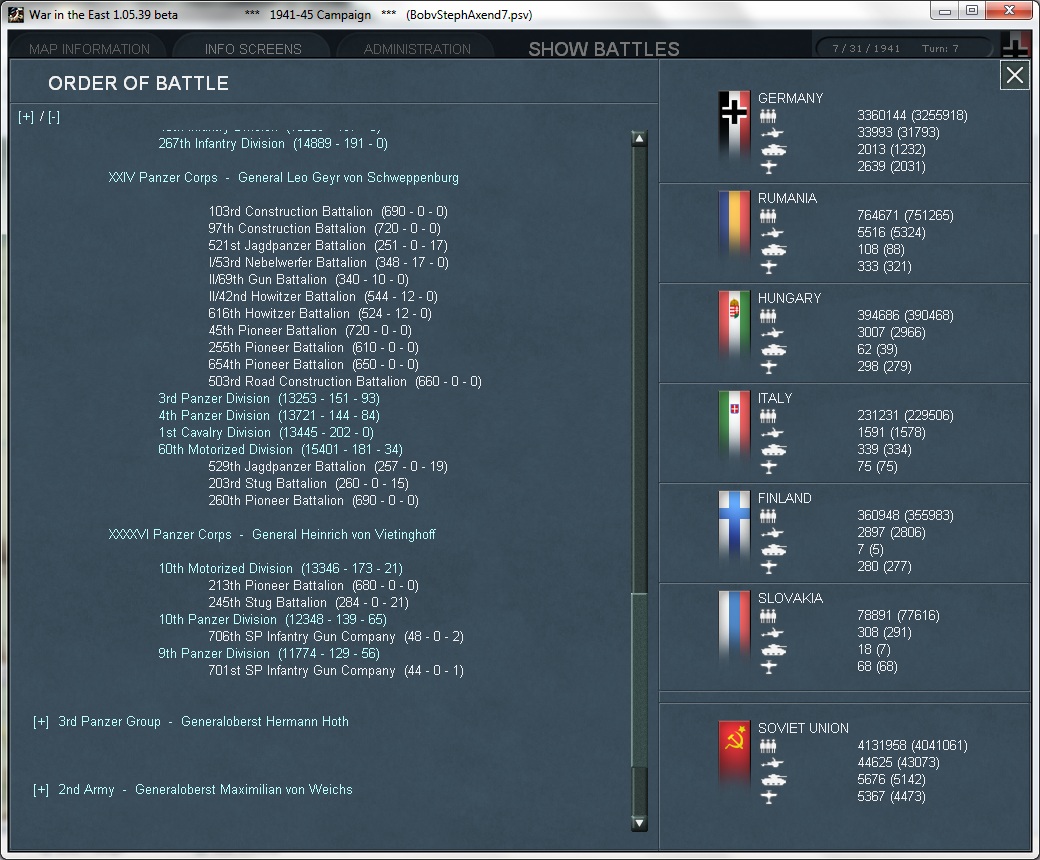The width and height of the screenshot is (1040, 860).
Task: Click Hungary's aircraft icon
Action: tap(769, 367)
